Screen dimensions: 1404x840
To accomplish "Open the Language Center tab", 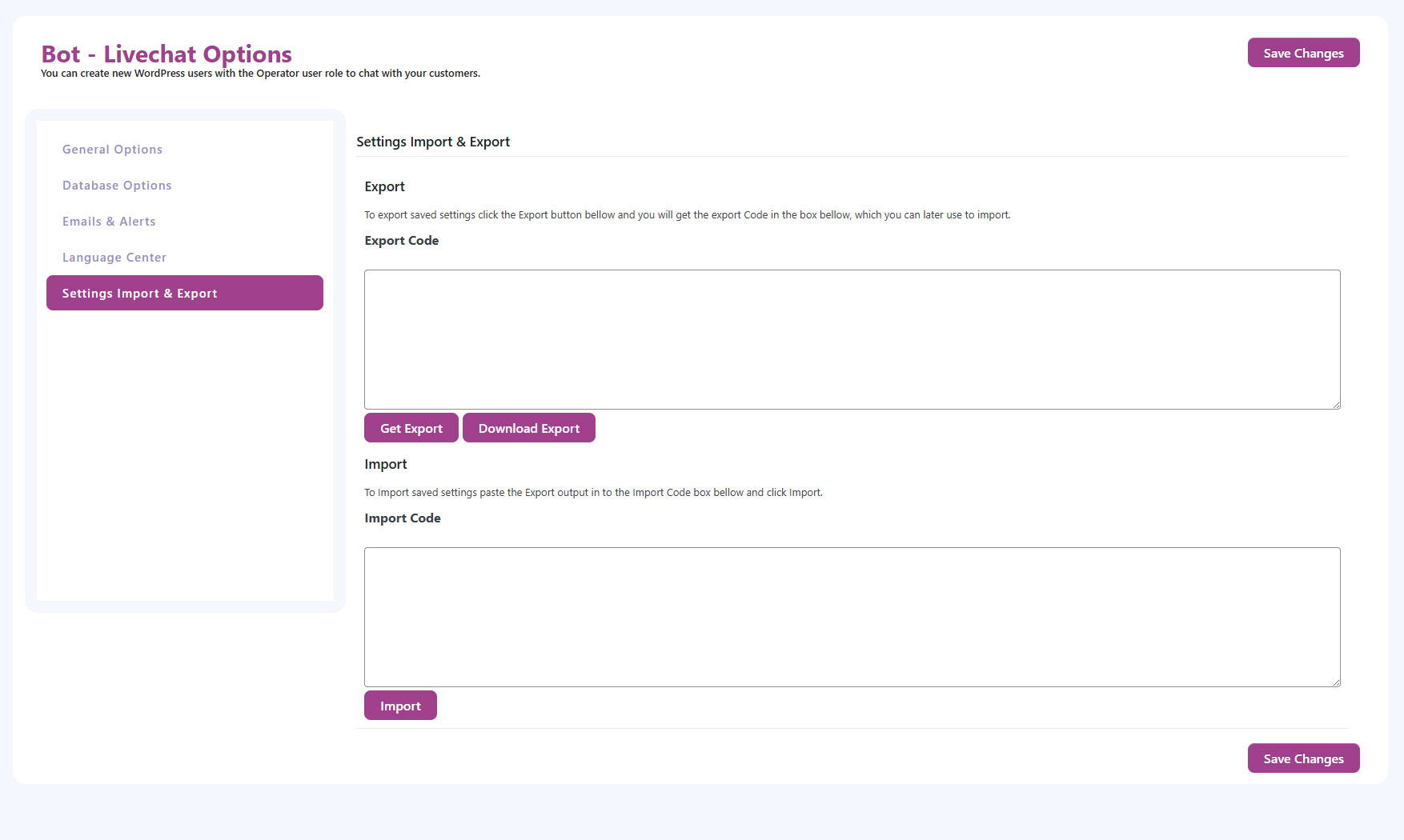I will 114,258.
